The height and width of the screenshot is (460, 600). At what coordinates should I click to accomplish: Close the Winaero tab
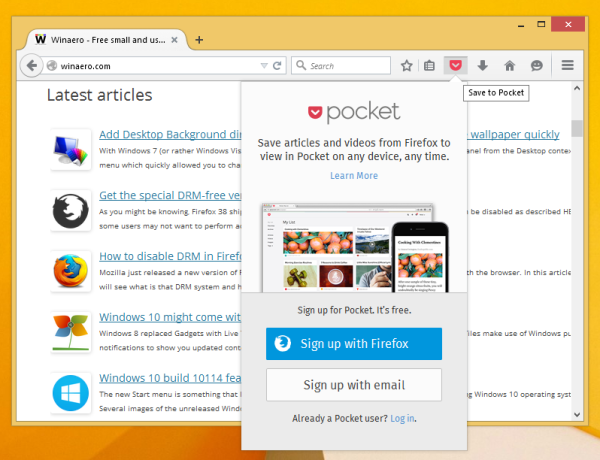coord(174,40)
